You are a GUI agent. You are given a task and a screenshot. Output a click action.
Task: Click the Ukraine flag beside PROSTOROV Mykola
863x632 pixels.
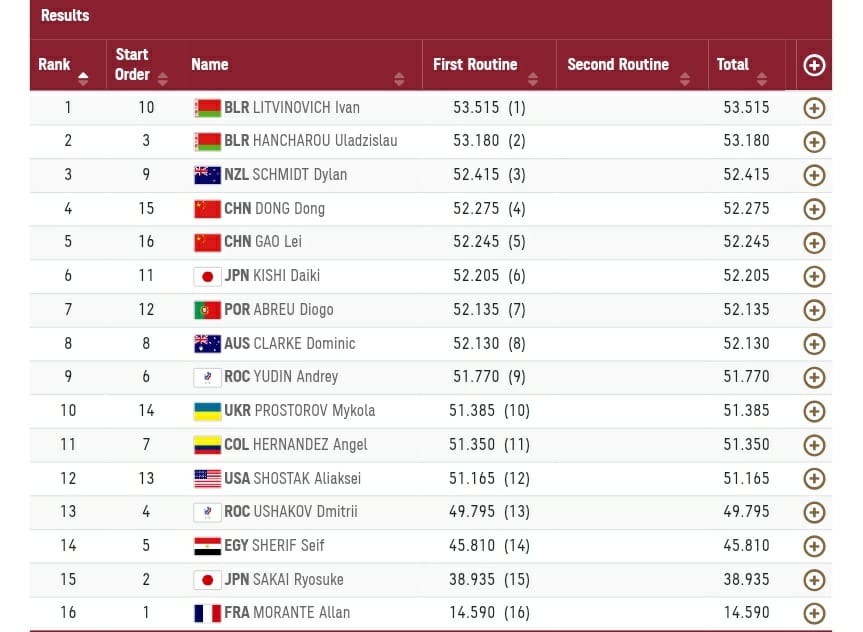(x=207, y=411)
